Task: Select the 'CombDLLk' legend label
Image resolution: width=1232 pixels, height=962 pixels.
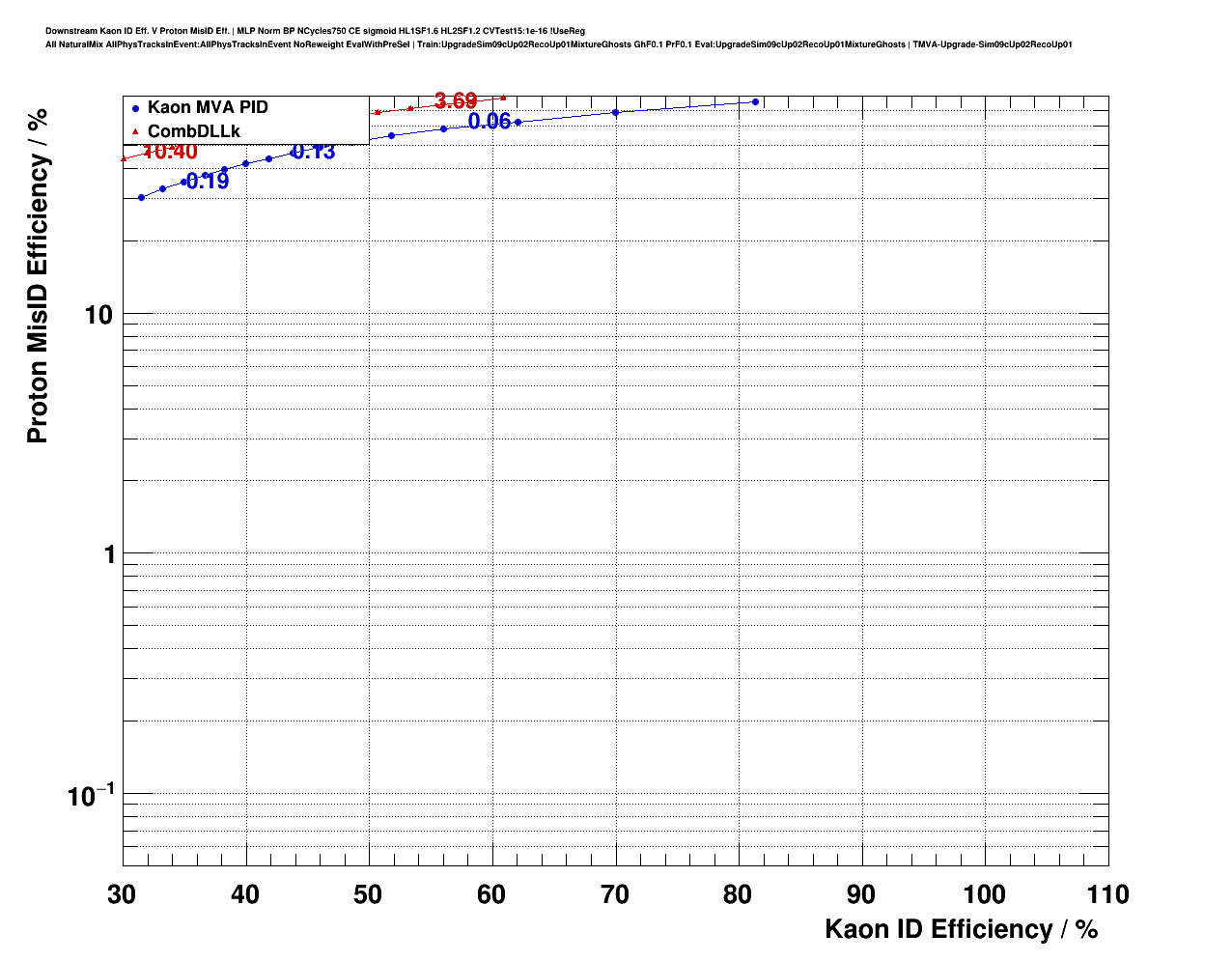Action: point(194,130)
